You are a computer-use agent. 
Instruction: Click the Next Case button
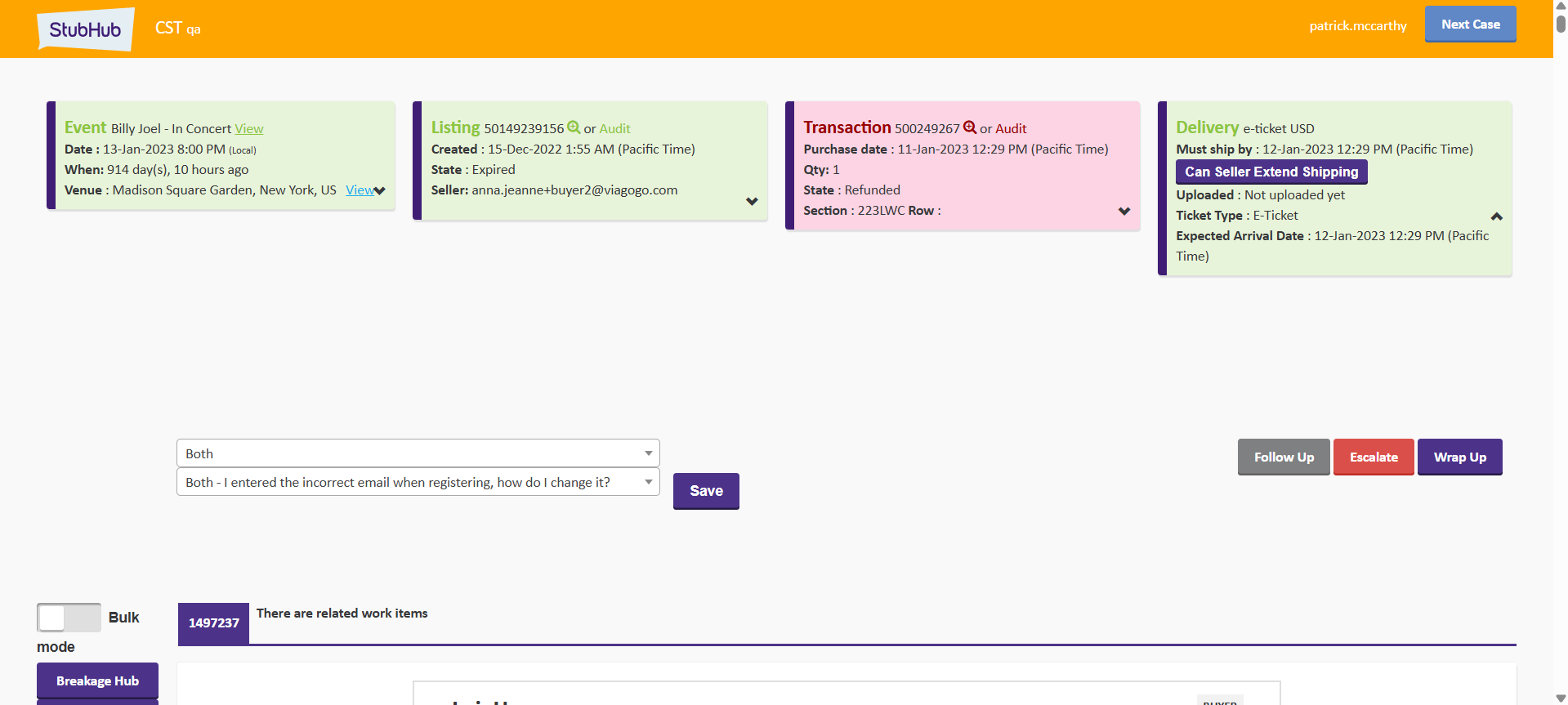[x=1470, y=25]
